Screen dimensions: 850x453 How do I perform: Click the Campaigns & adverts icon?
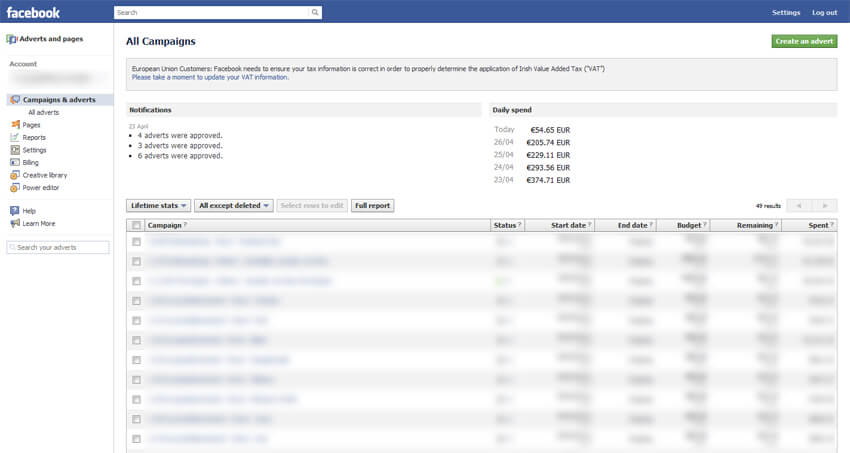pyautogui.click(x=15, y=100)
